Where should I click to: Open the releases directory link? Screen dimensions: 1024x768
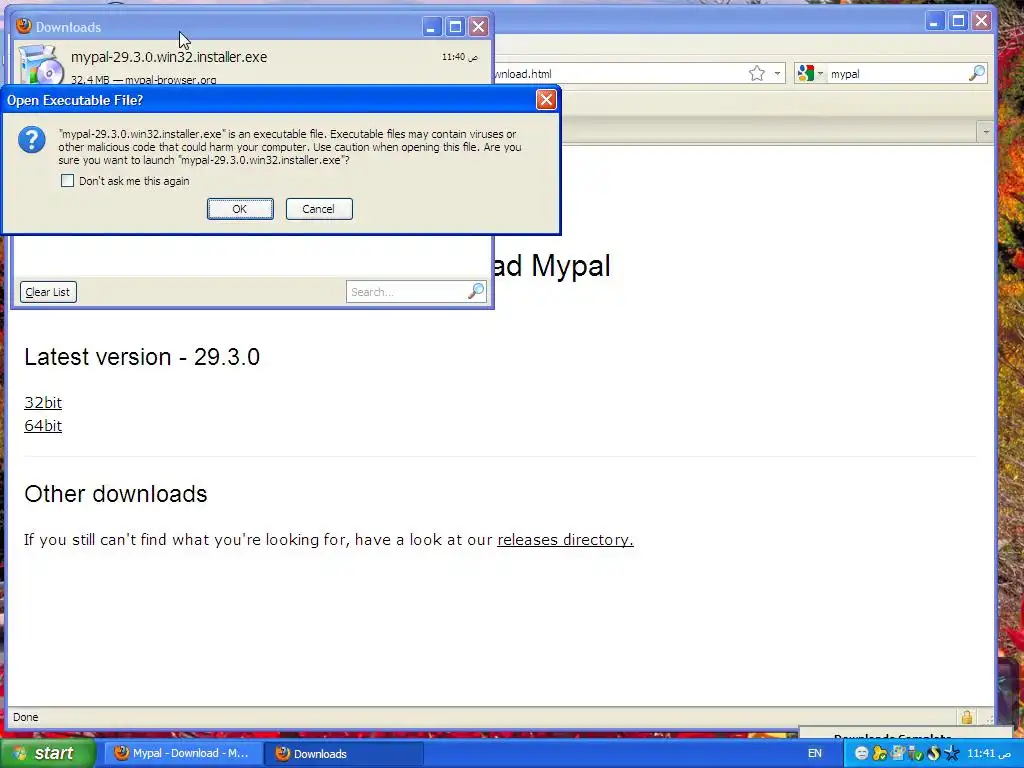tap(565, 539)
